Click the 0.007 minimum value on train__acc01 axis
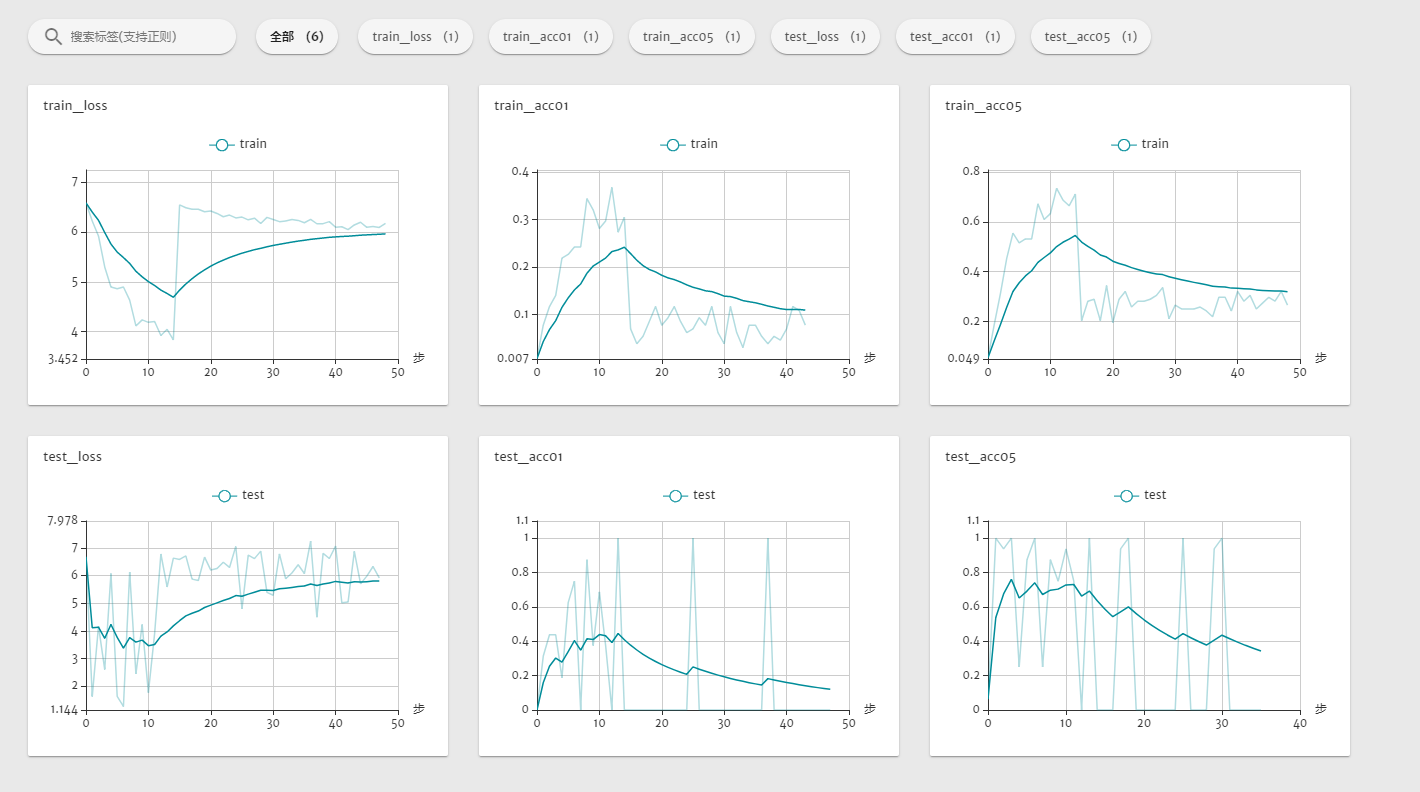 point(512,358)
